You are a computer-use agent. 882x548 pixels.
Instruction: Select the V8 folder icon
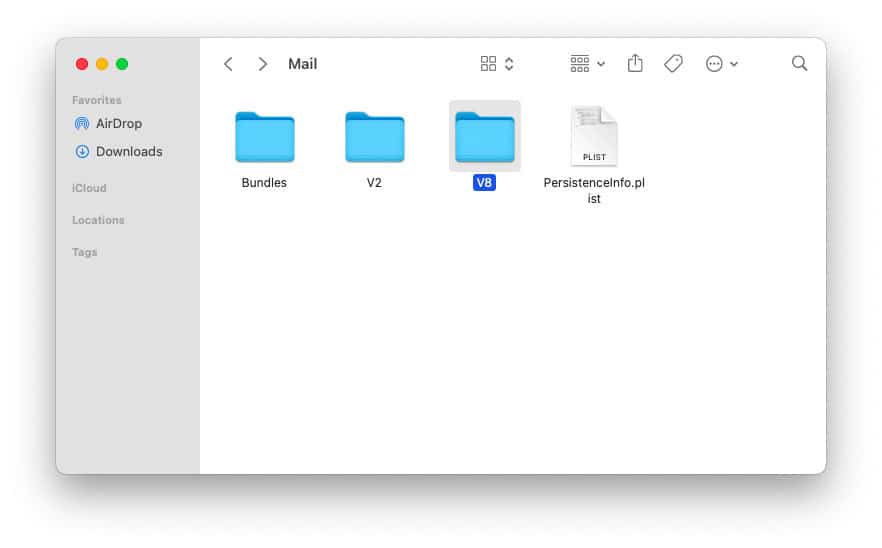484,137
